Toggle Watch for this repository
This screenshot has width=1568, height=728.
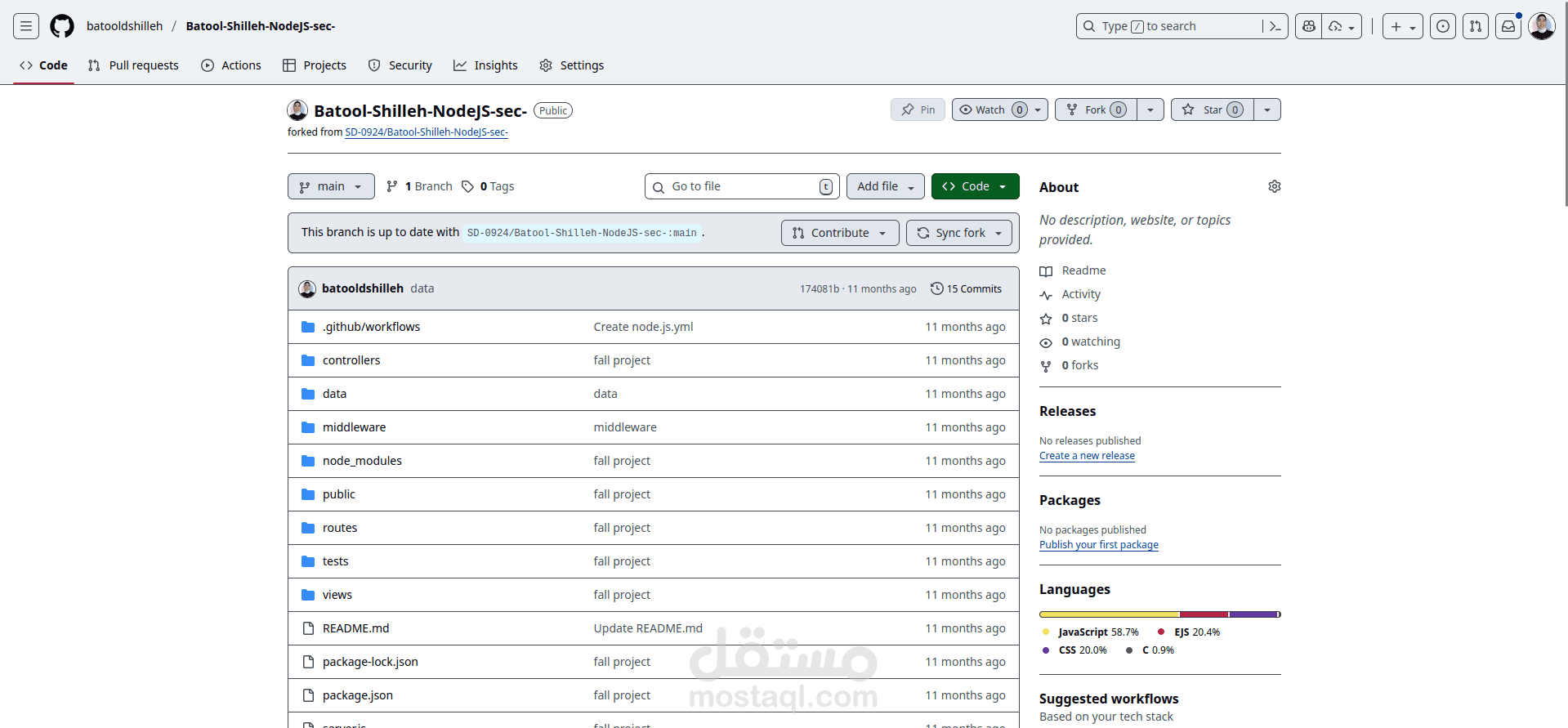[x=1000, y=109]
